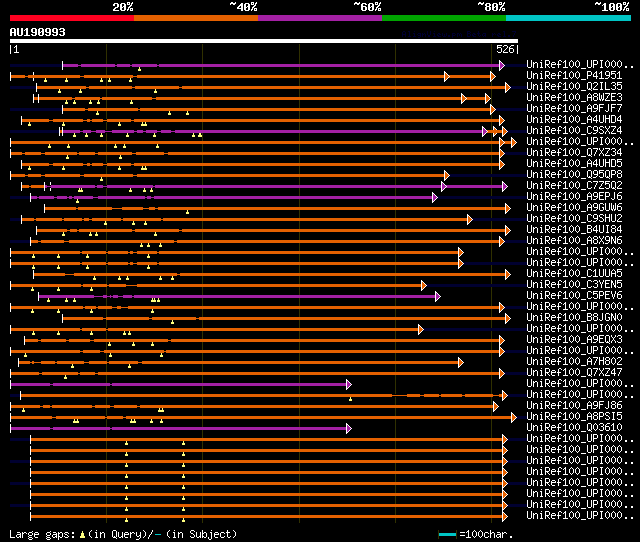Open hit UniRef100_A4UHD4
This screenshot has height=542, width=640.
tap(574, 119)
